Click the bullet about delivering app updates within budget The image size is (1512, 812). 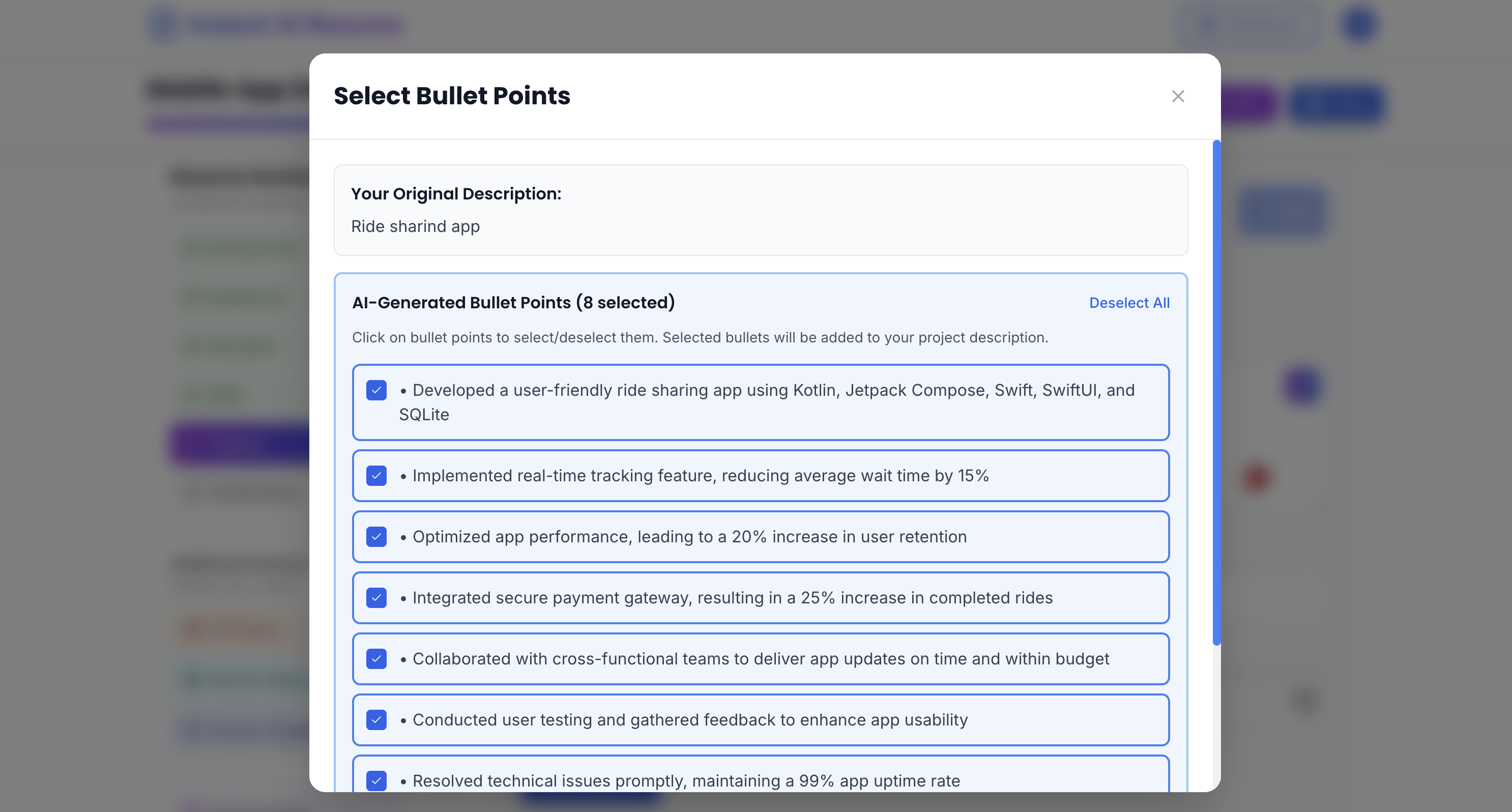coord(760,659)
